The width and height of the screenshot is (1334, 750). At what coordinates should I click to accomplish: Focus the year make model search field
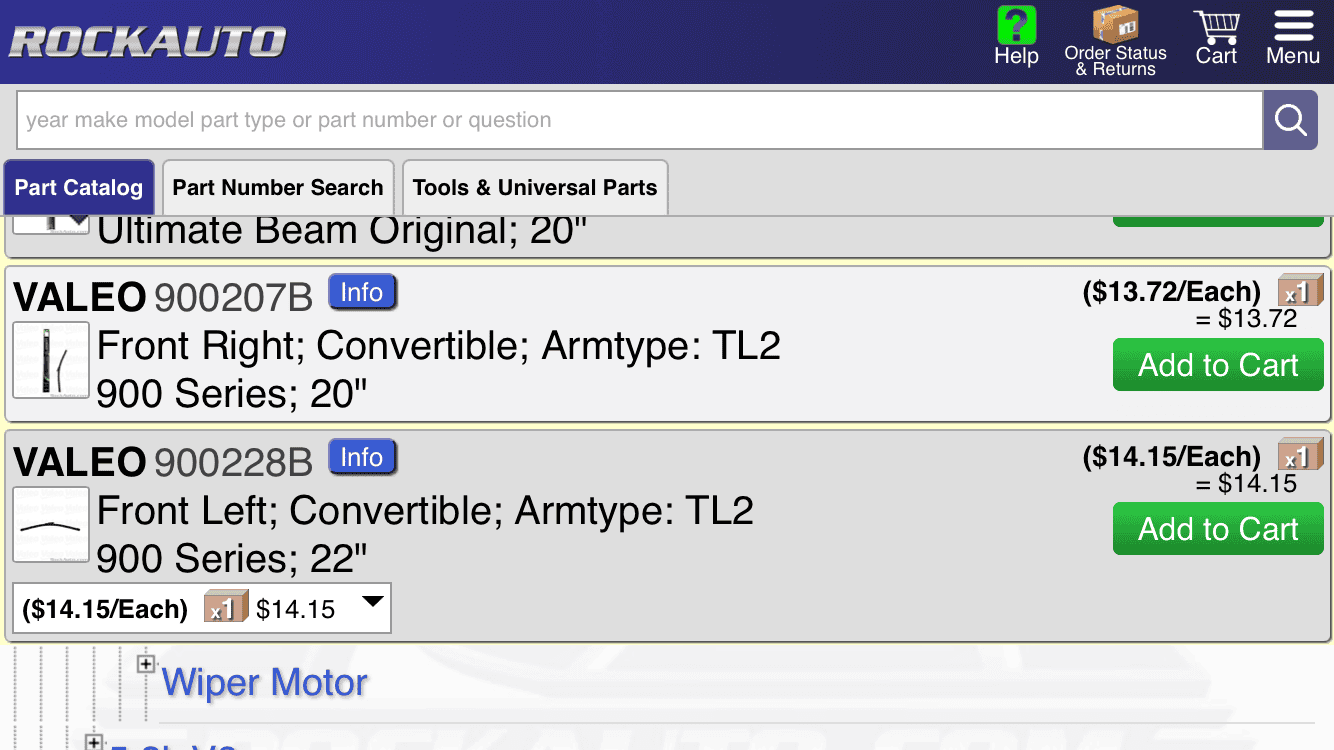[640, 121]
